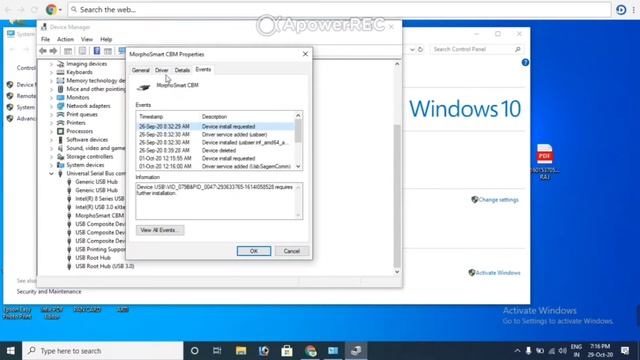Click the Help book icon in Device Manager toolbar
This screenshot has width=640, height=360.
click(x=97, y=51)
